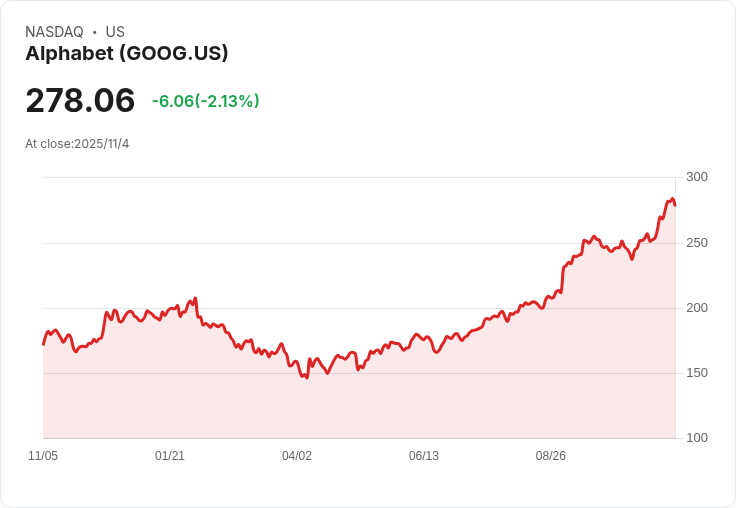736x508 pixels.
Task: Click the leftmost starting point of the price line
Action: 43,344
